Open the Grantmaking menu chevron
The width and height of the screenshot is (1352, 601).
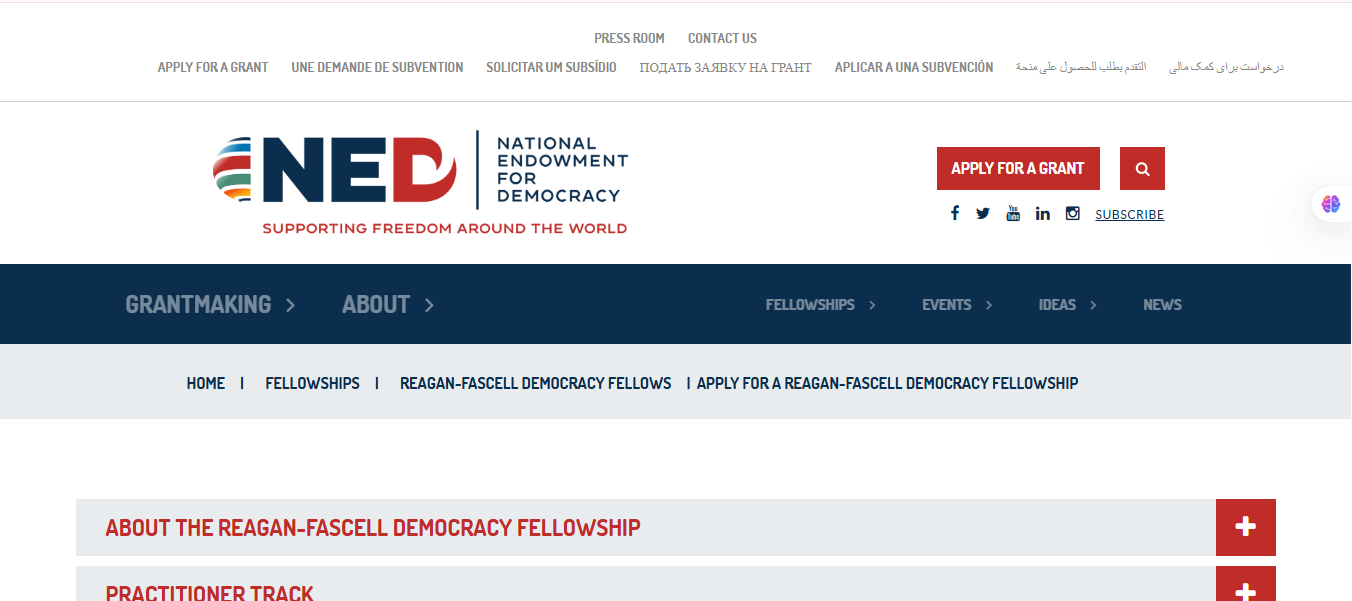coord(289,304)
